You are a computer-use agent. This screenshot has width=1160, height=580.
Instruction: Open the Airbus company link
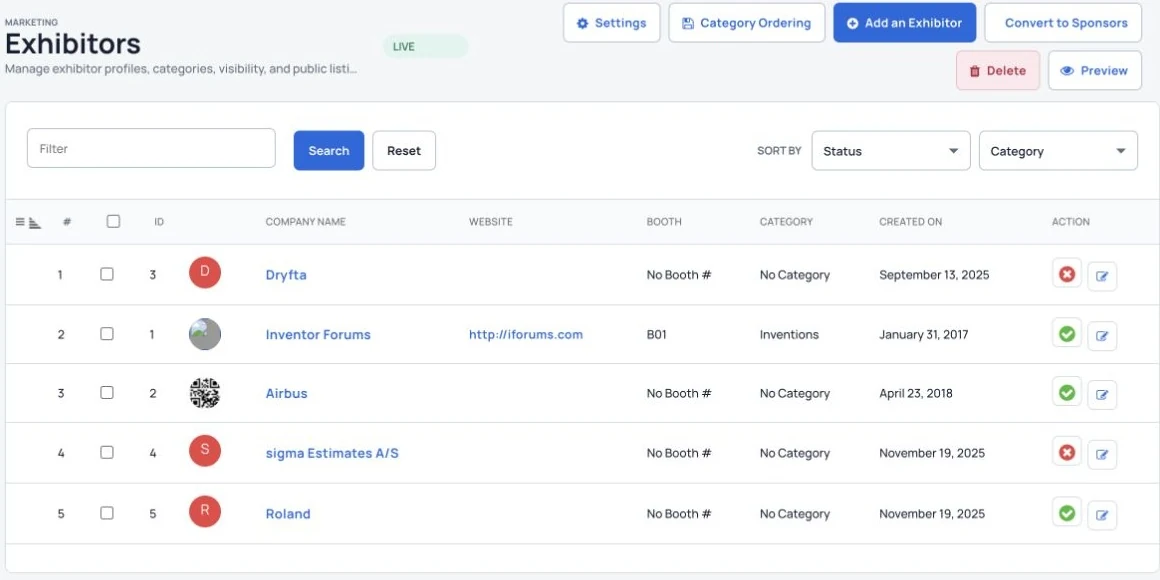click(x=286, y=394)
